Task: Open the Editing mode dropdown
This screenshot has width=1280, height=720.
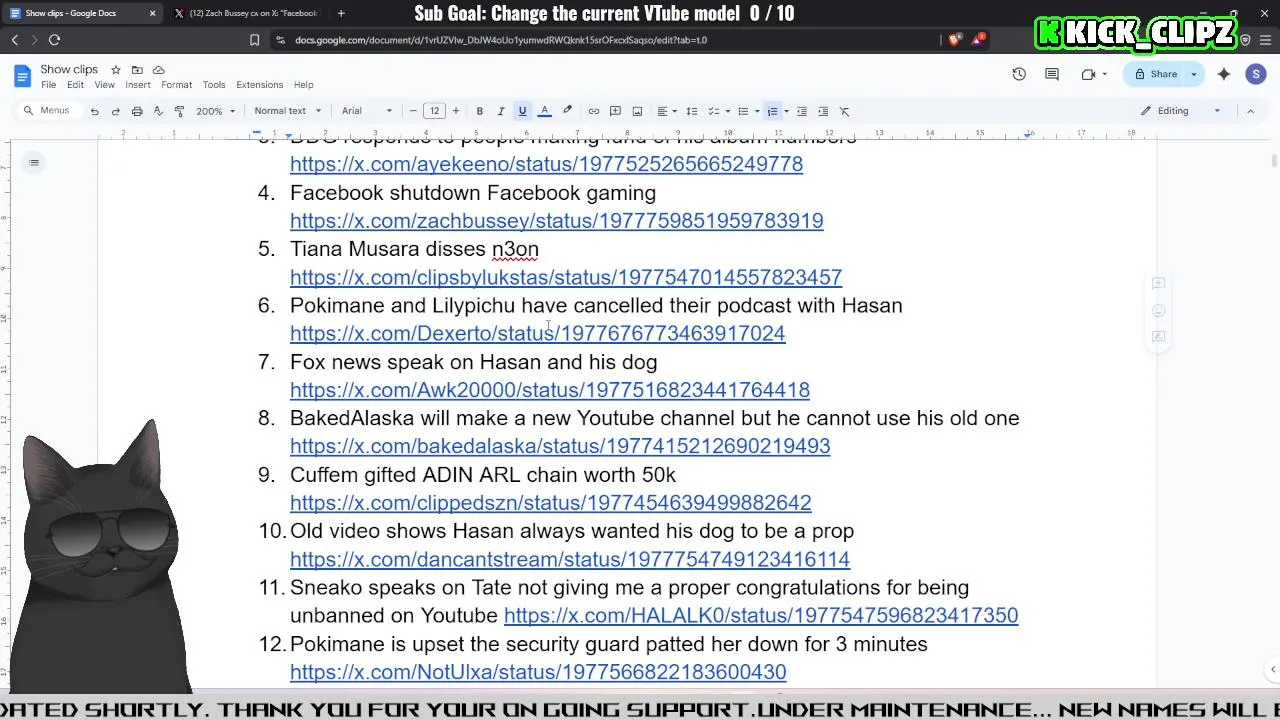Action: (x=1182, y=111)
